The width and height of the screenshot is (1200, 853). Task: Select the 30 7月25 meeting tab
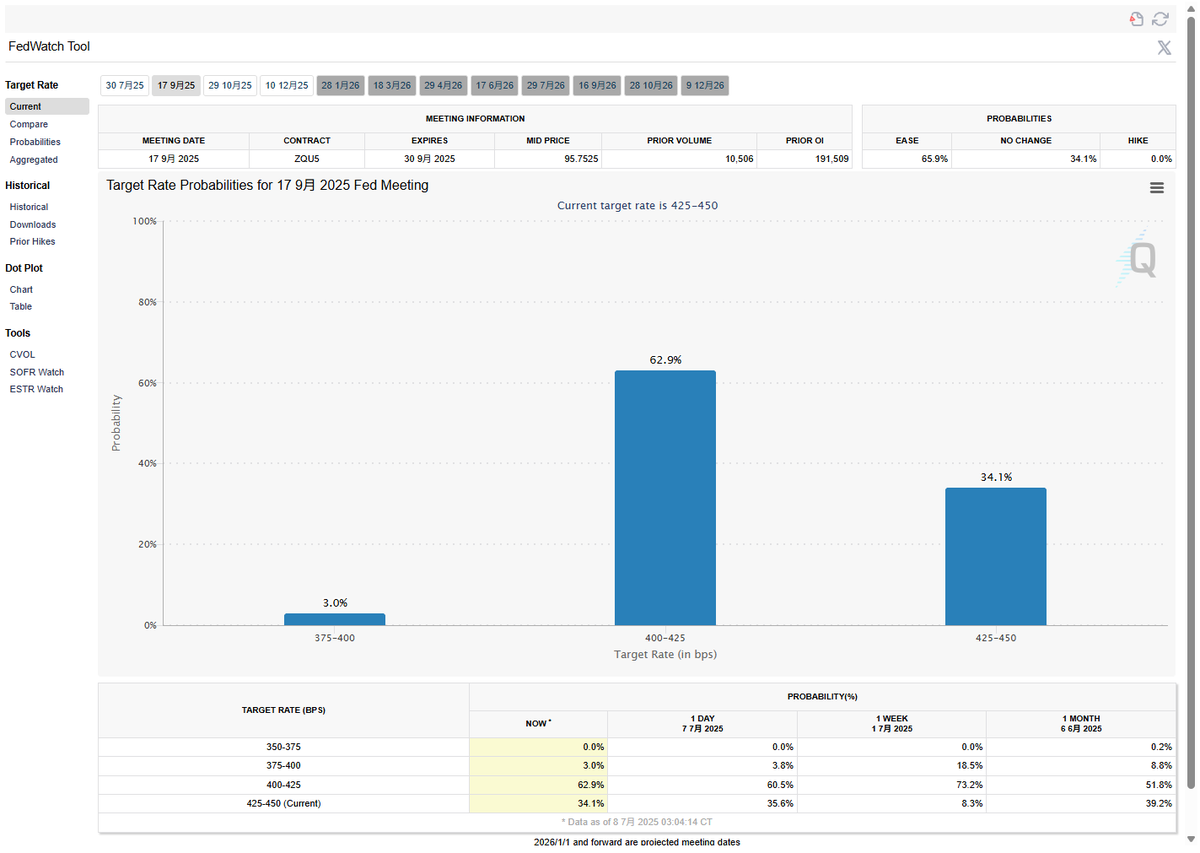(x=125, y=86)
